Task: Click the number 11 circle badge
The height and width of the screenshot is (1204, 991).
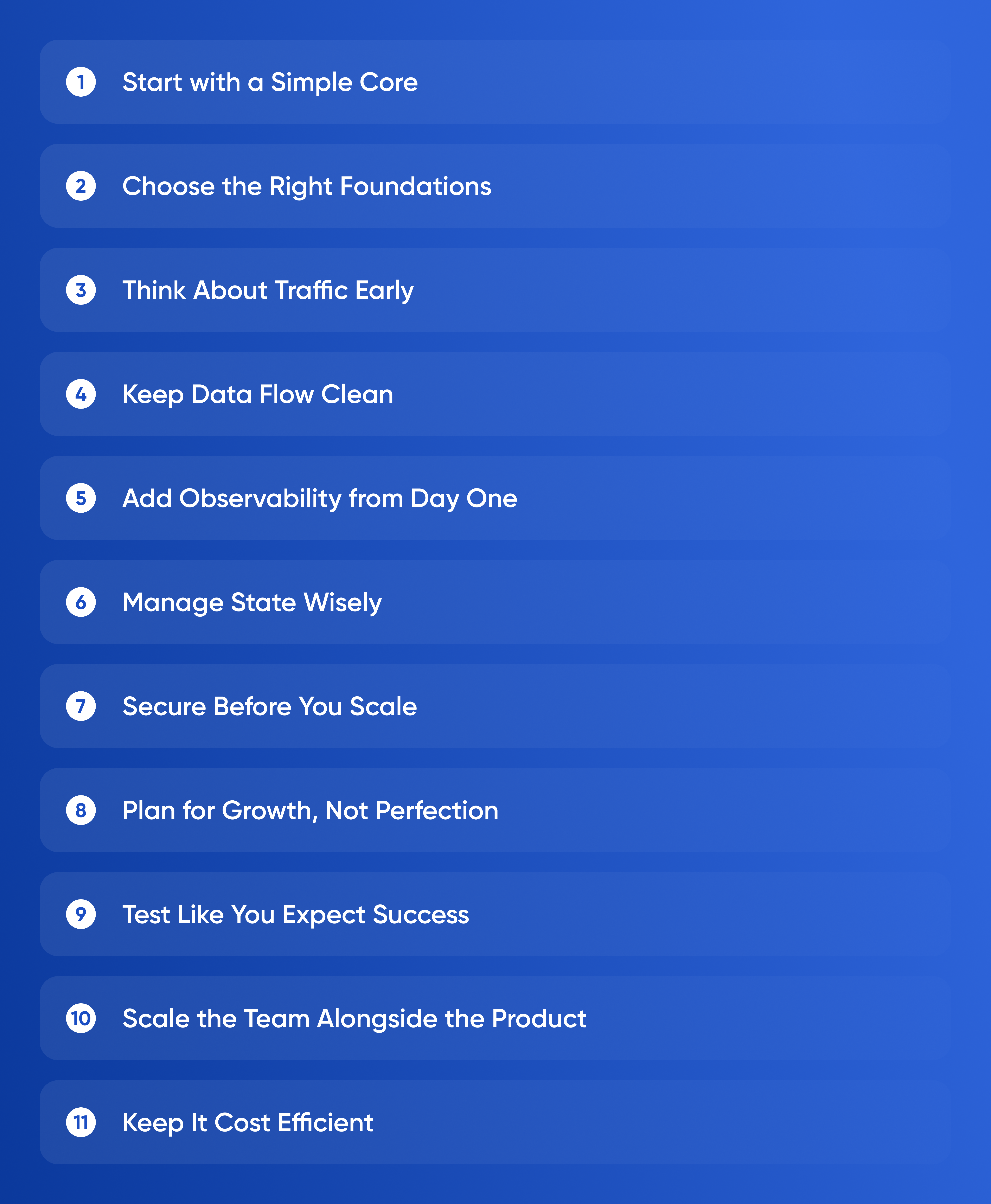Action: tap(81, 1122)
